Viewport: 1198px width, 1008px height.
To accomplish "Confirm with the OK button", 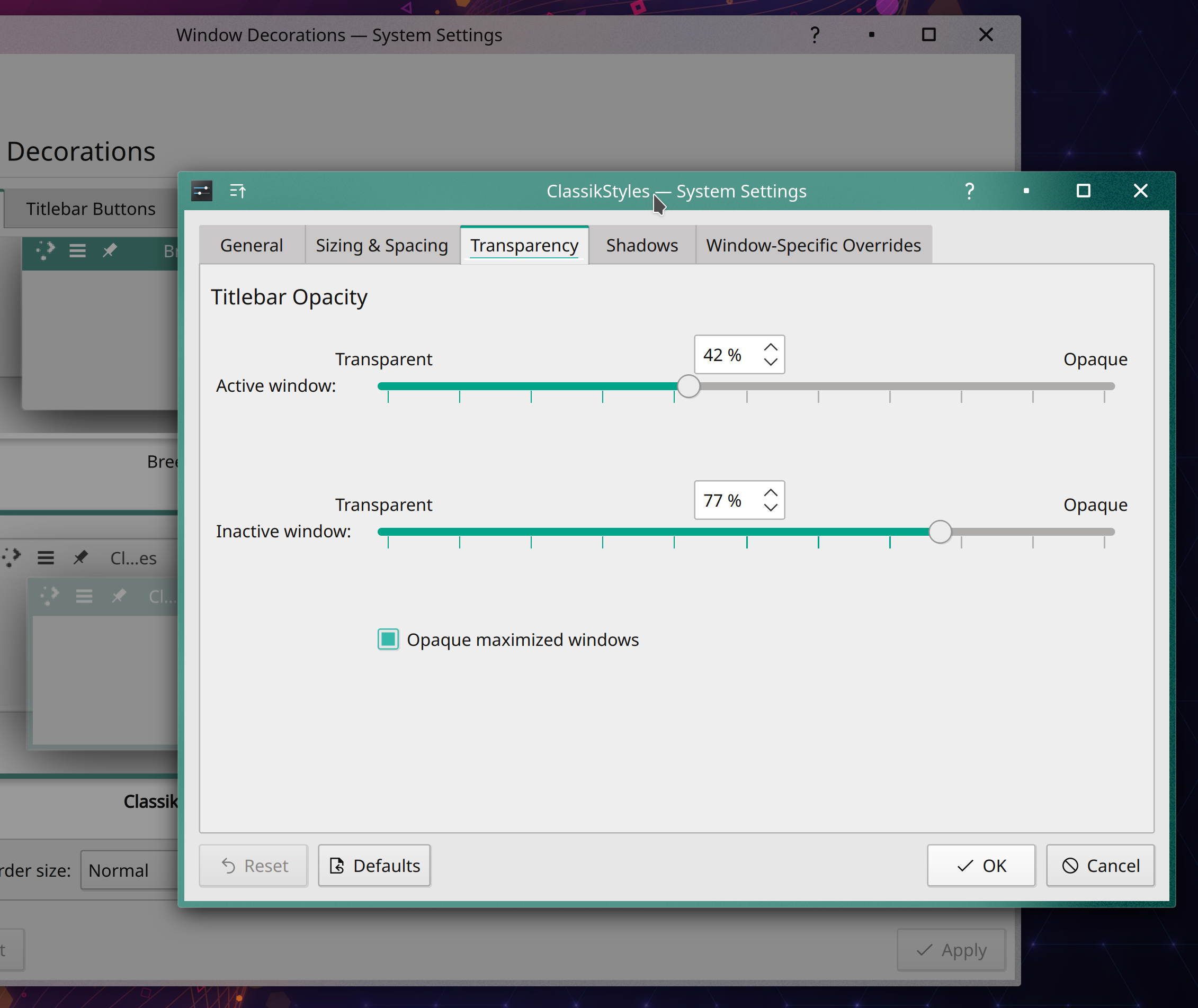I will [x=981, y=866].
